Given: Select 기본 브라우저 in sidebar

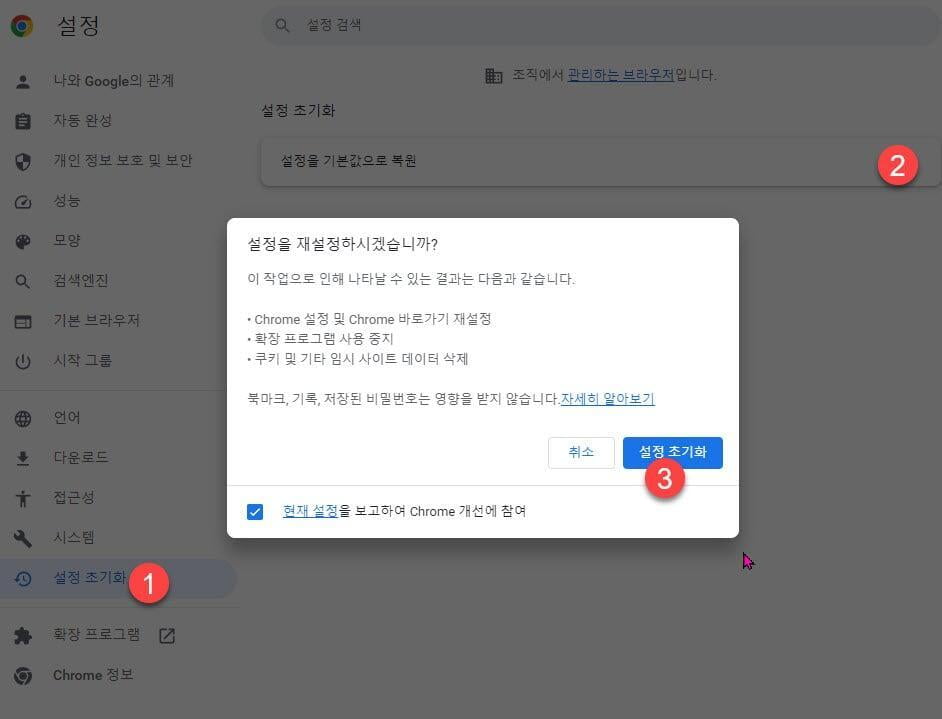Looking at the screenshot, I should (96, 321).
